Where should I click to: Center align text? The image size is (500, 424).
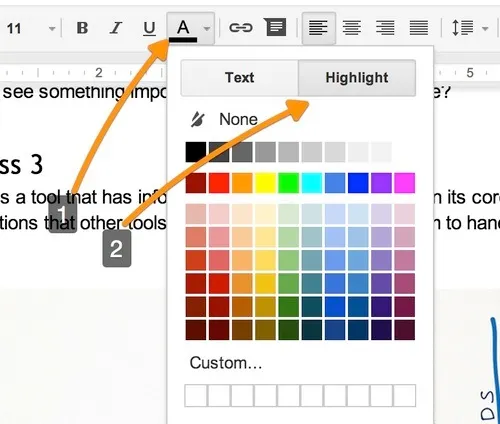tap(352, 28)
